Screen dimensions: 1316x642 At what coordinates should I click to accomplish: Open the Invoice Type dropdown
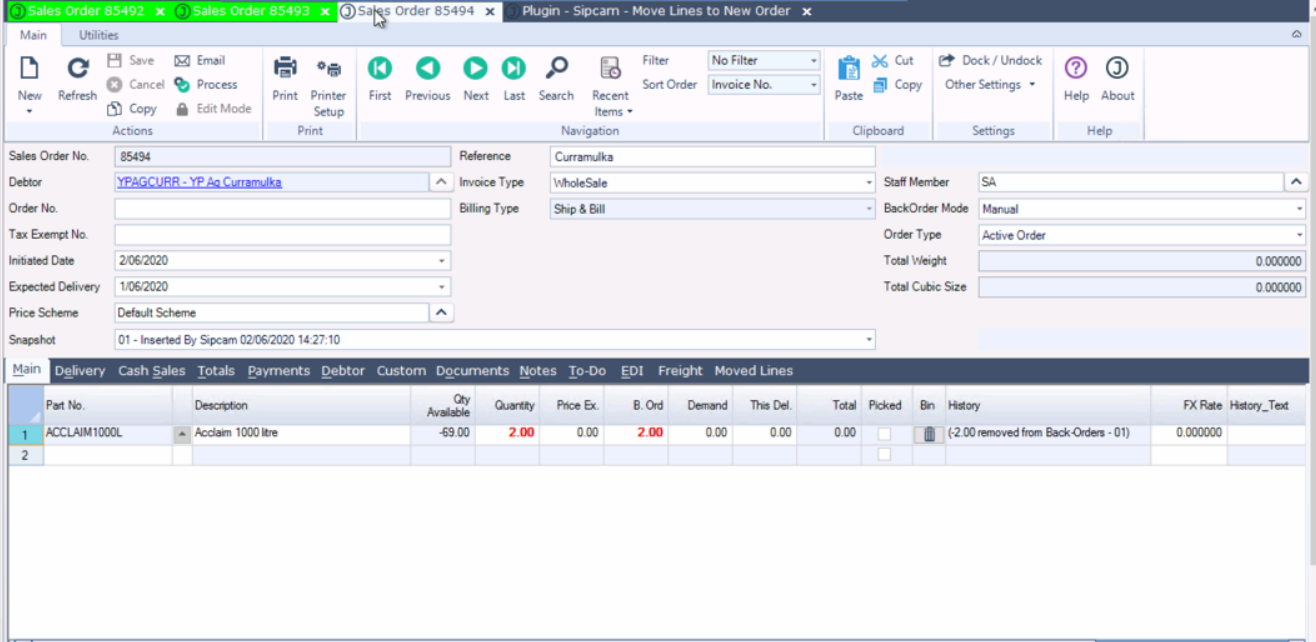(x=868, y=184)
